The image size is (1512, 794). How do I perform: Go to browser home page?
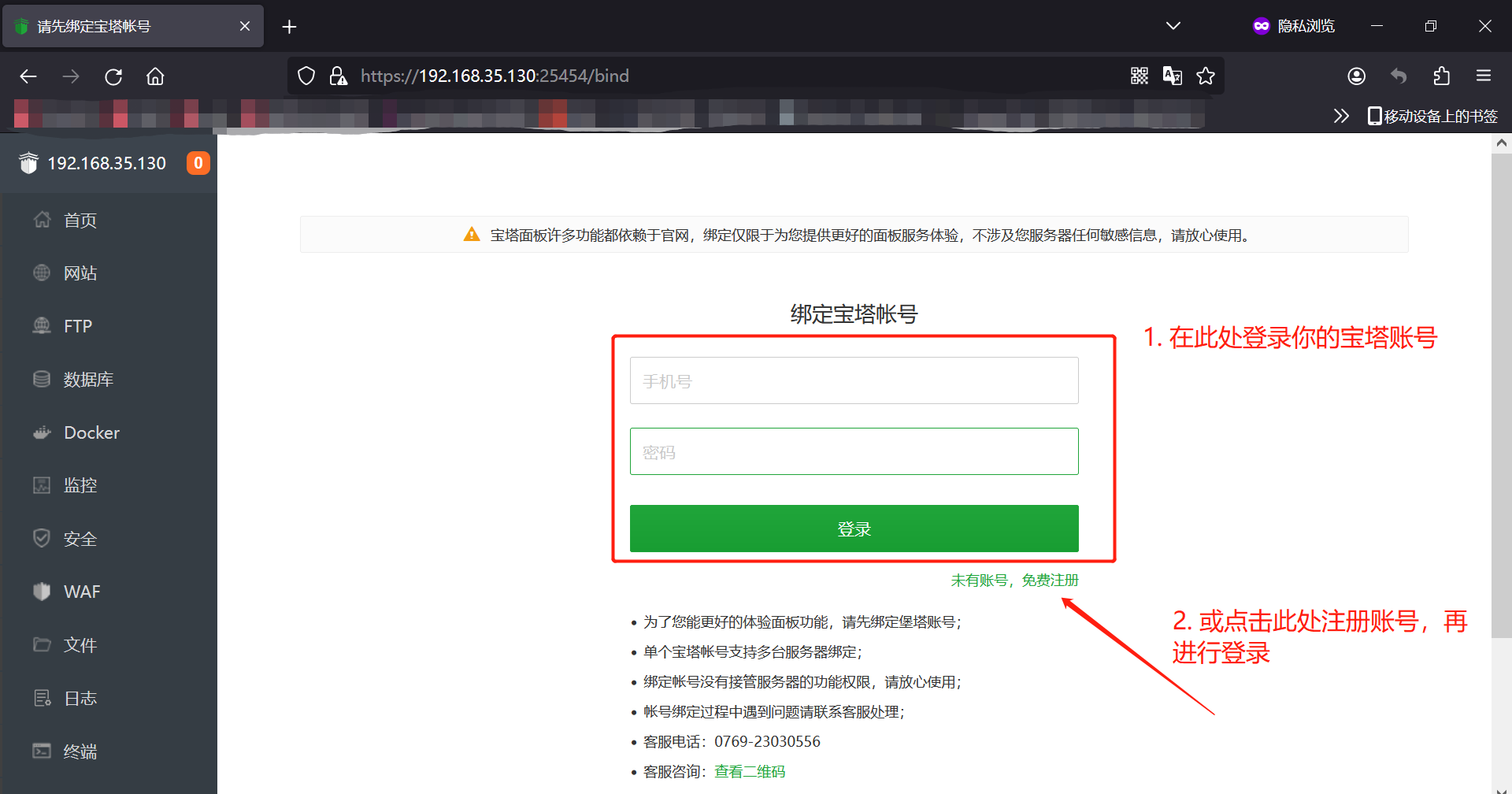(155, 76)
